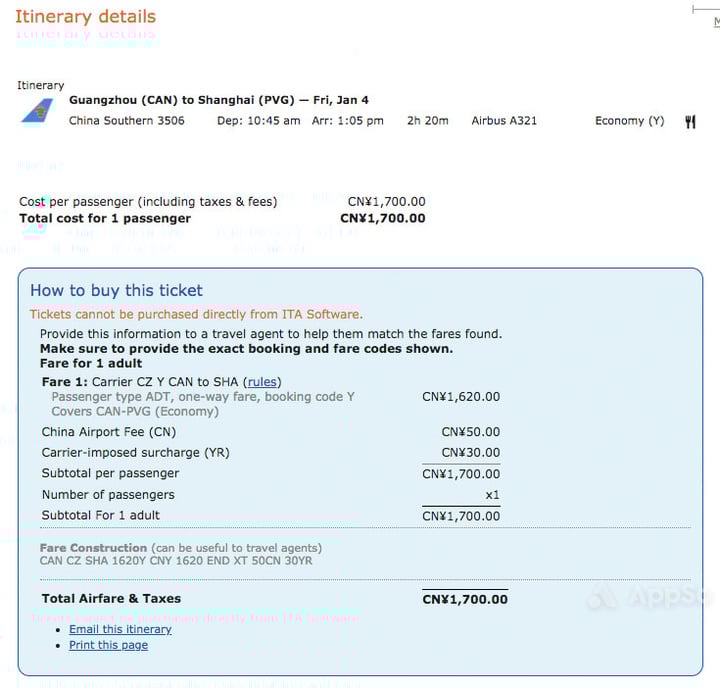720x688 pixels.
Task: Click Email this itinerary link
Action: click(x=120, y=629)
